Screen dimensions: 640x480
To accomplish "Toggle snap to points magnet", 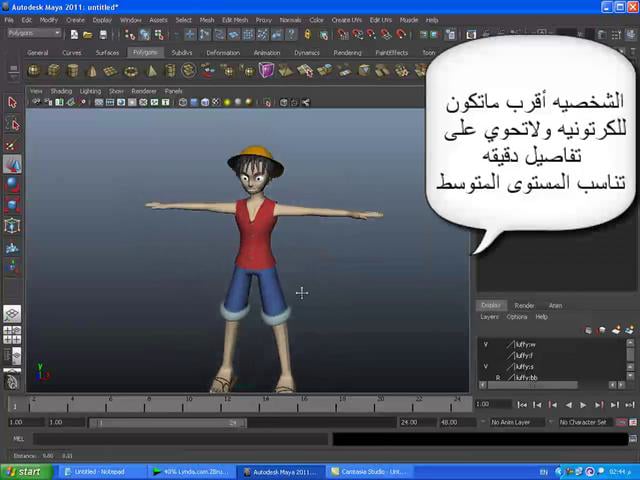I will pos(371,35).
